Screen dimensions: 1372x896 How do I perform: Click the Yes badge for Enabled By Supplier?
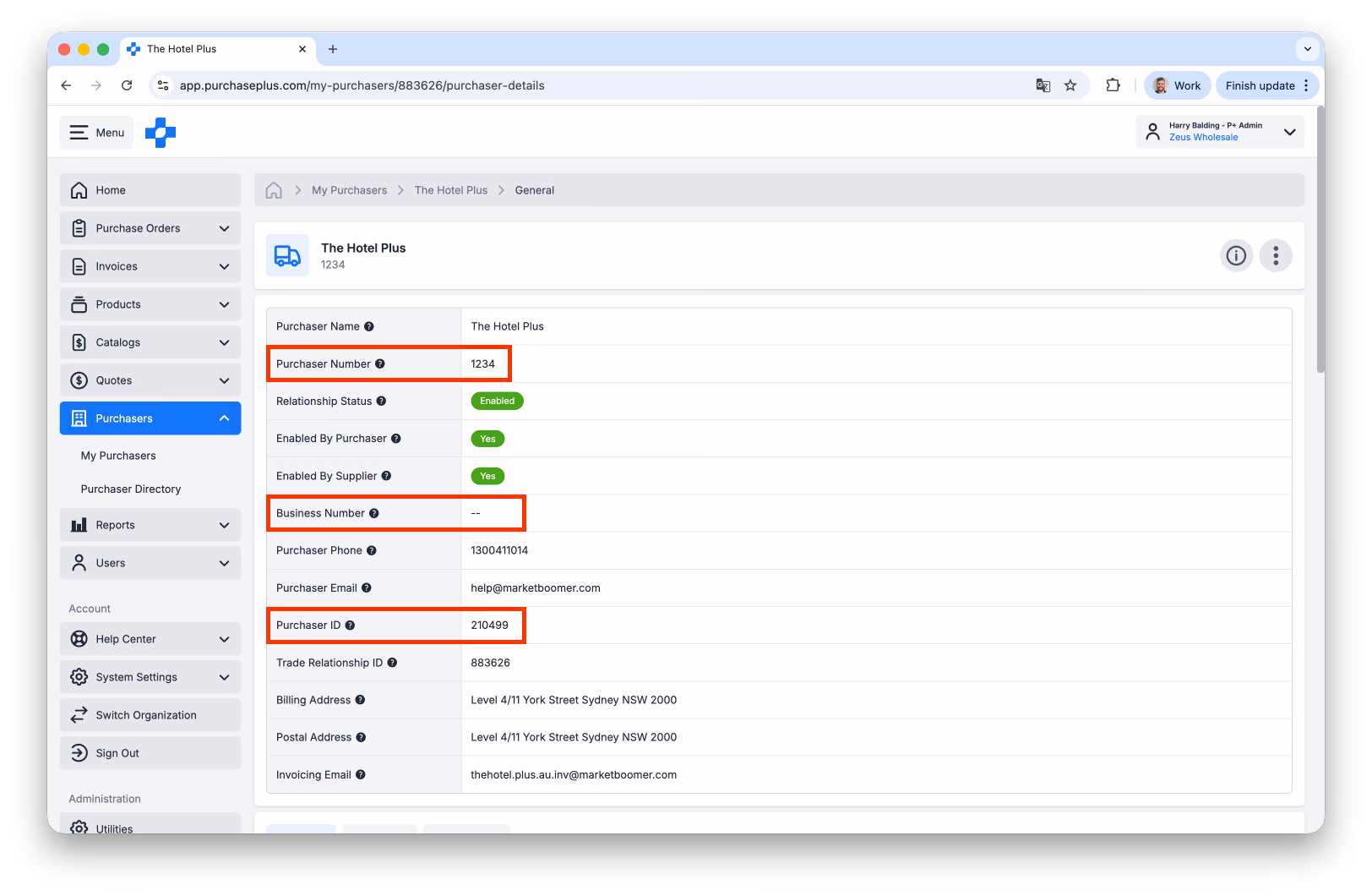point(487,476)
